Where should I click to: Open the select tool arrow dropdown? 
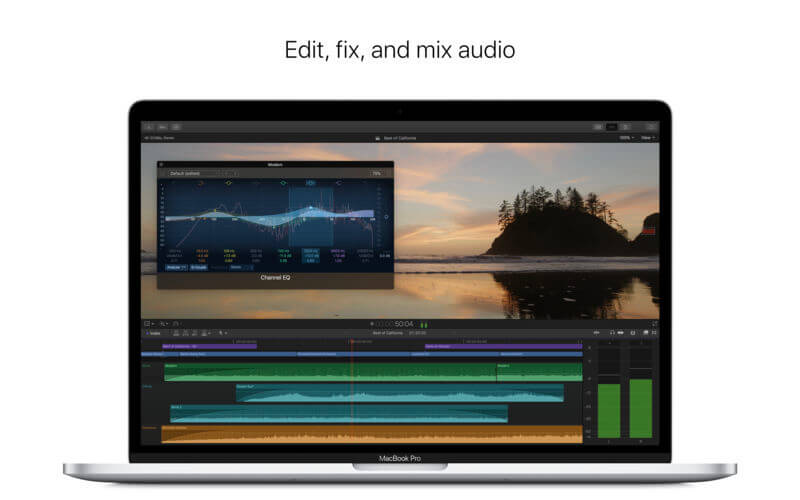(x=223, y=333)
